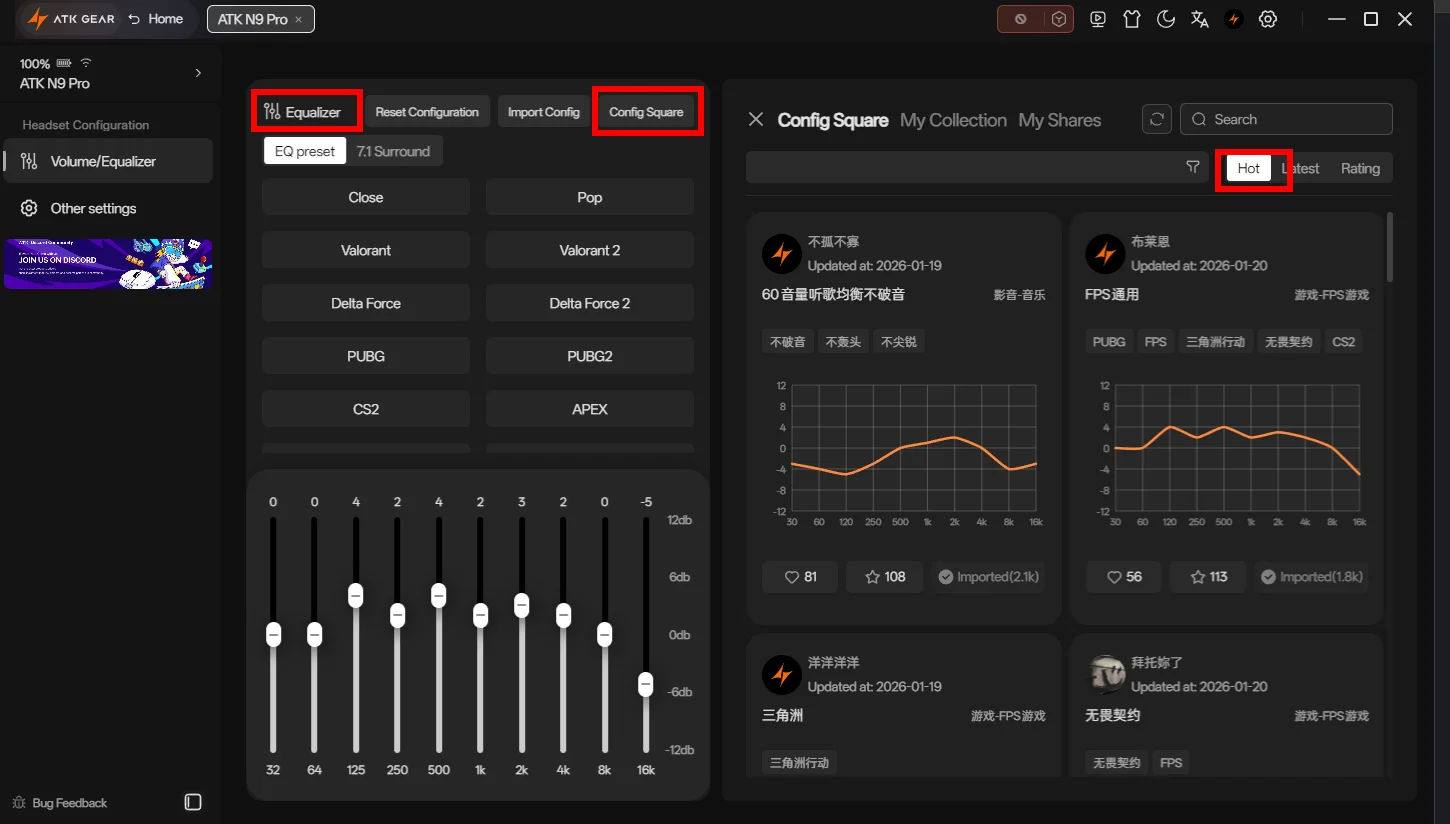This screenshot has width=1450, height=824.
Task: Click the 不尖锐 tag
Action: [899, 342]
